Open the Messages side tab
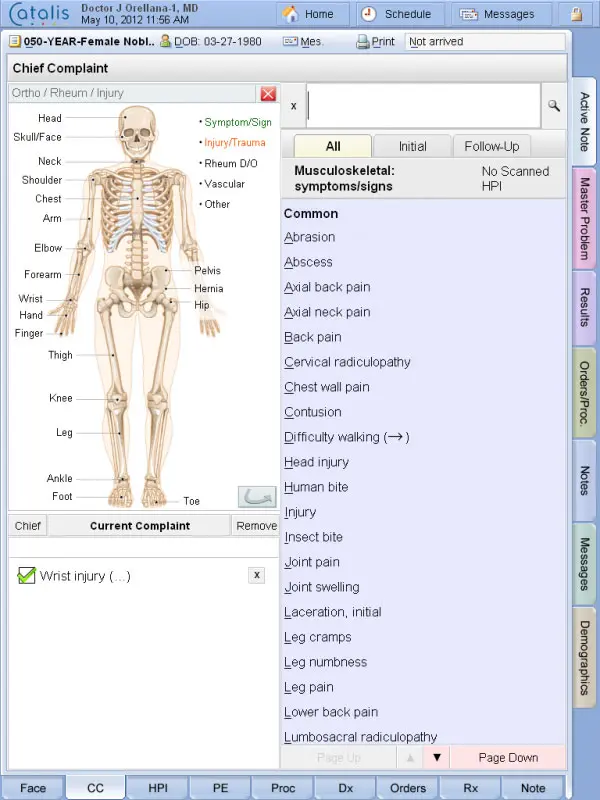Image resolution: width=600 pixels, height=800 pixels. [584, 564]
